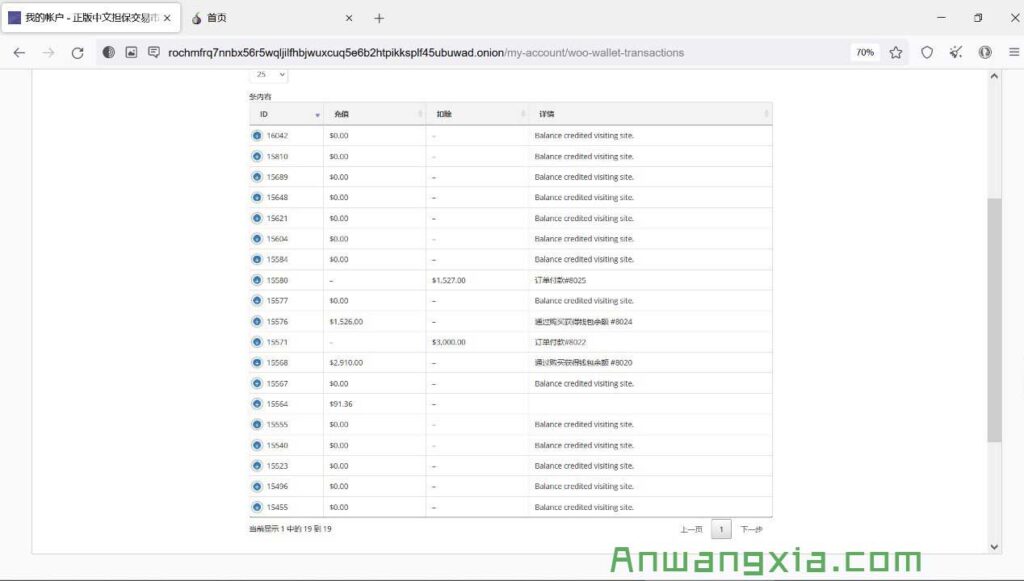Bookmark this page with the star icon
1024x581 pixels.
pos(895,53)
